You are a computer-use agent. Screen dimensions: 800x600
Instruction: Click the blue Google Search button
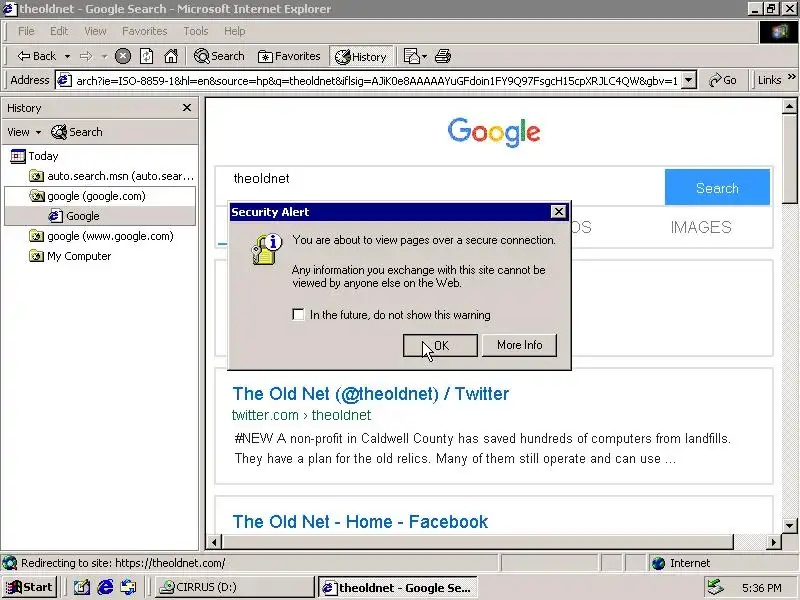point(717,187)
